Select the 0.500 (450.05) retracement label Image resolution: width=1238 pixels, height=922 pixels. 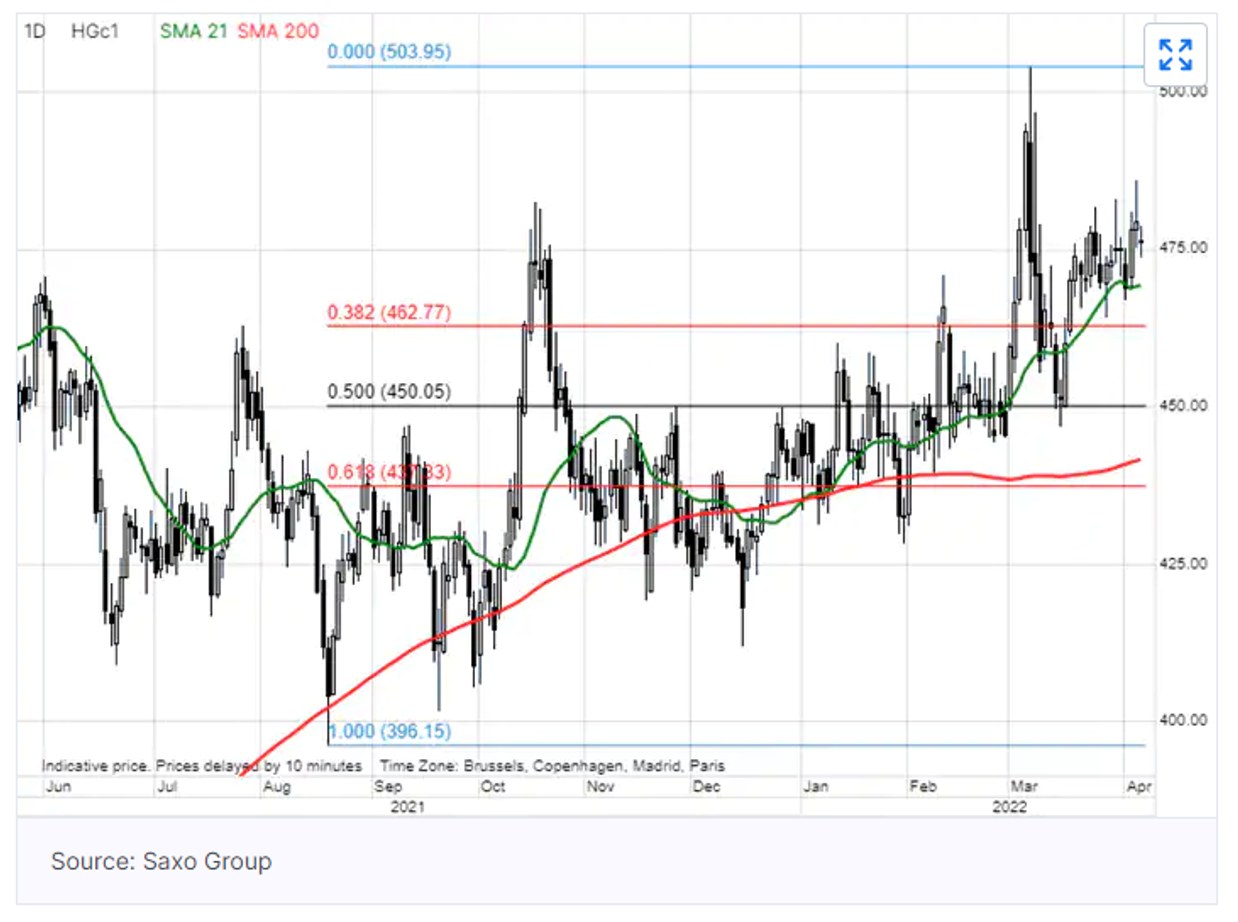pos(389,393)
